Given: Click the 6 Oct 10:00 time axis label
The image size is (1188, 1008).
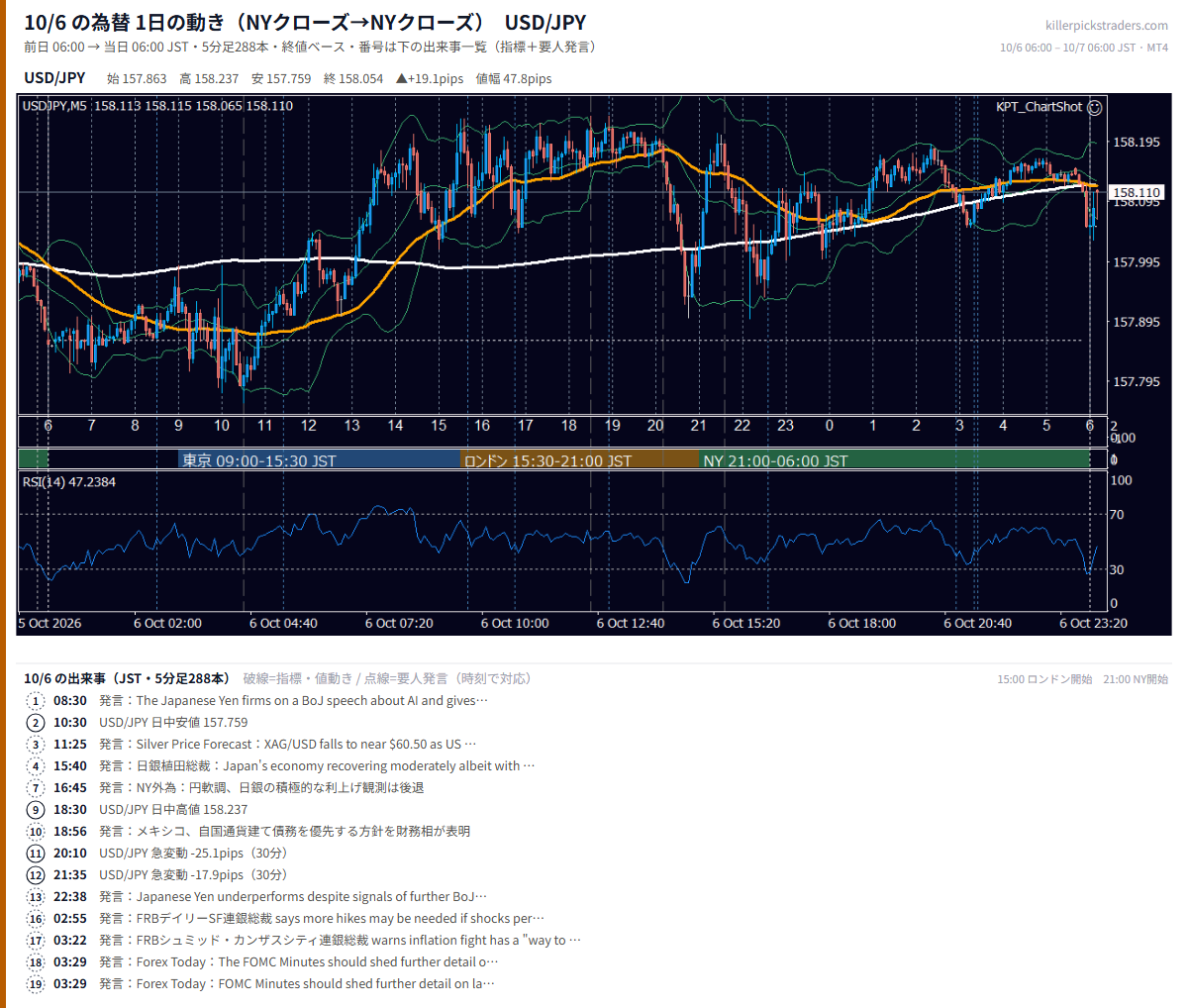Looking at the screenshot, I should [x=515, y=624].
